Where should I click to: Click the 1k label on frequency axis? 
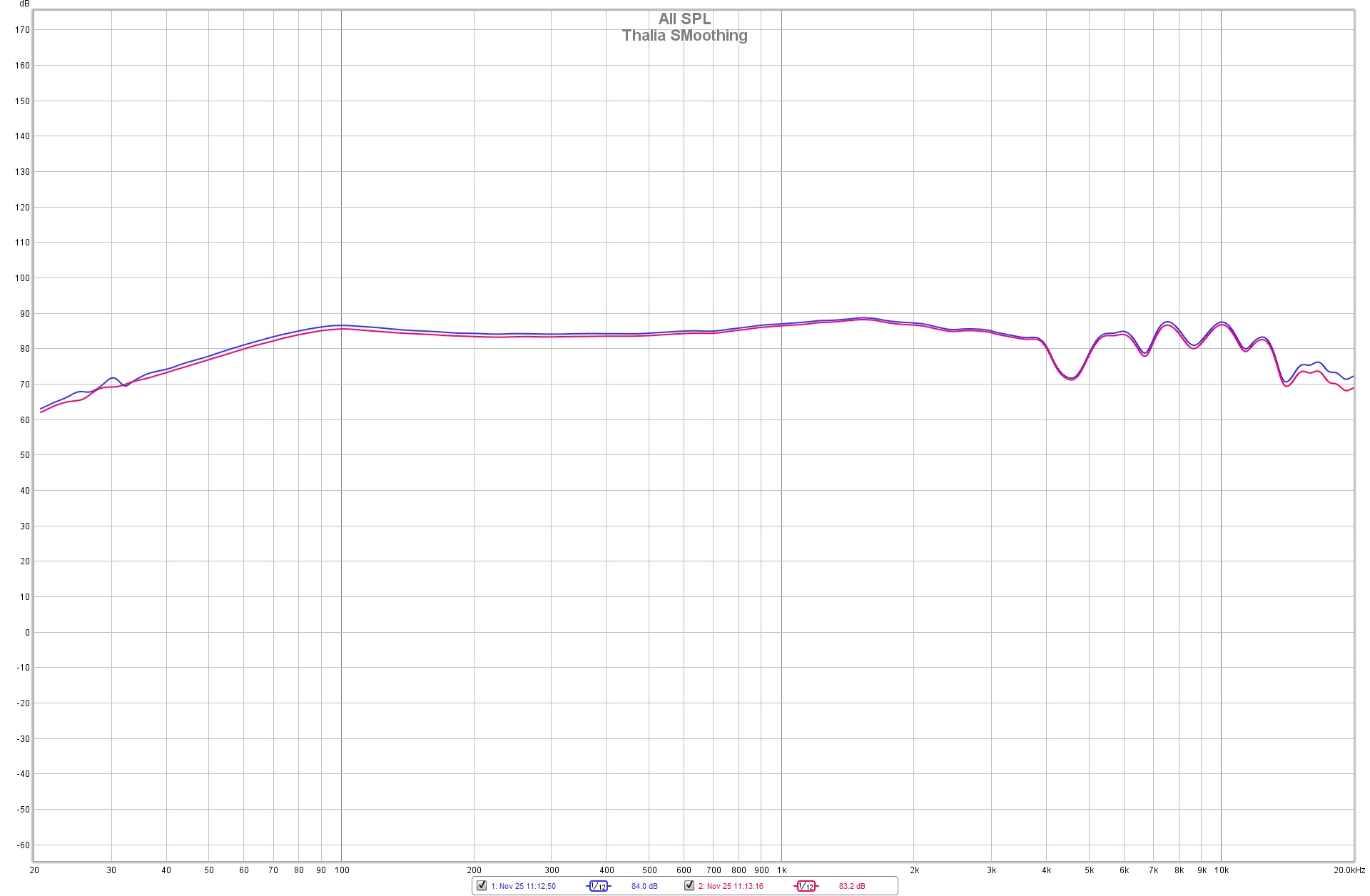tap(781, 870)
